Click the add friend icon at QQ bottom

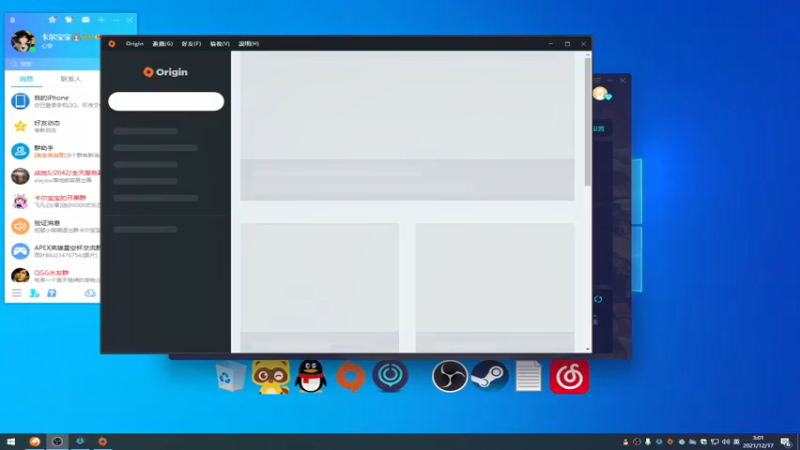(x=34, y=293)
